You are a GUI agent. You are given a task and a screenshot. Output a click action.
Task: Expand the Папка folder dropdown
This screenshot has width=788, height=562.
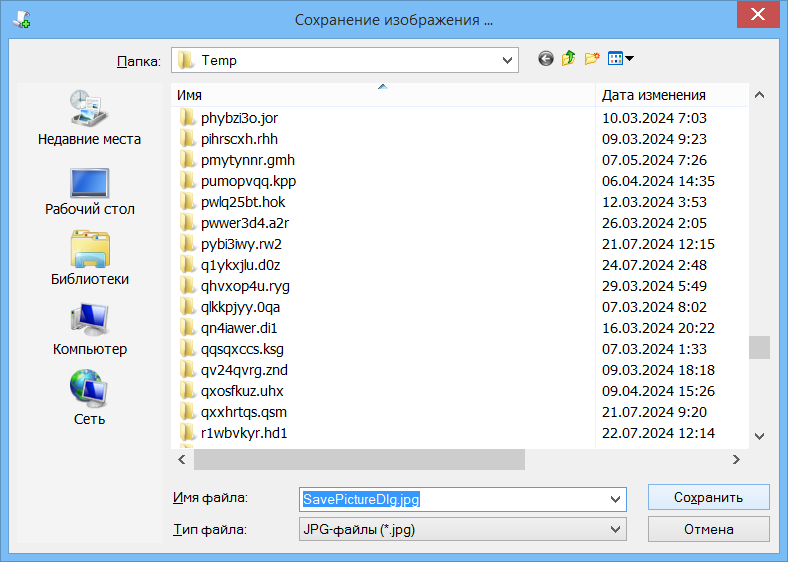508,61
